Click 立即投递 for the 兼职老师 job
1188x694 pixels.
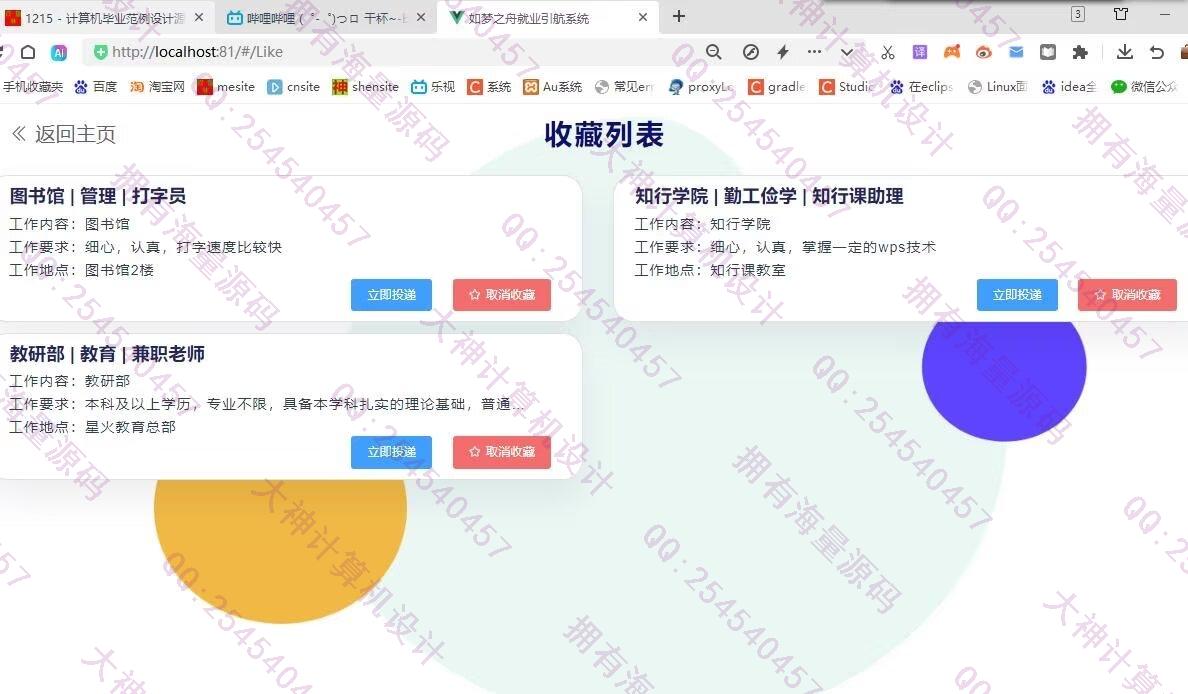(x=391, y=452)
